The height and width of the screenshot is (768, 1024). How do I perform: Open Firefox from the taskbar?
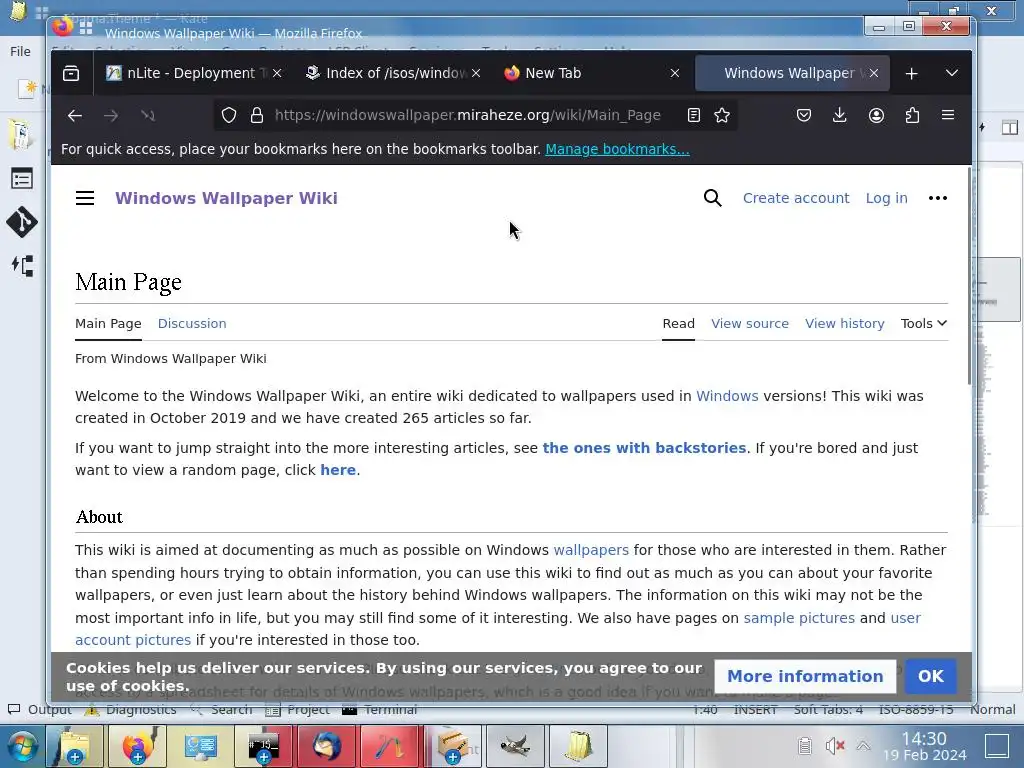pos(137,746)
